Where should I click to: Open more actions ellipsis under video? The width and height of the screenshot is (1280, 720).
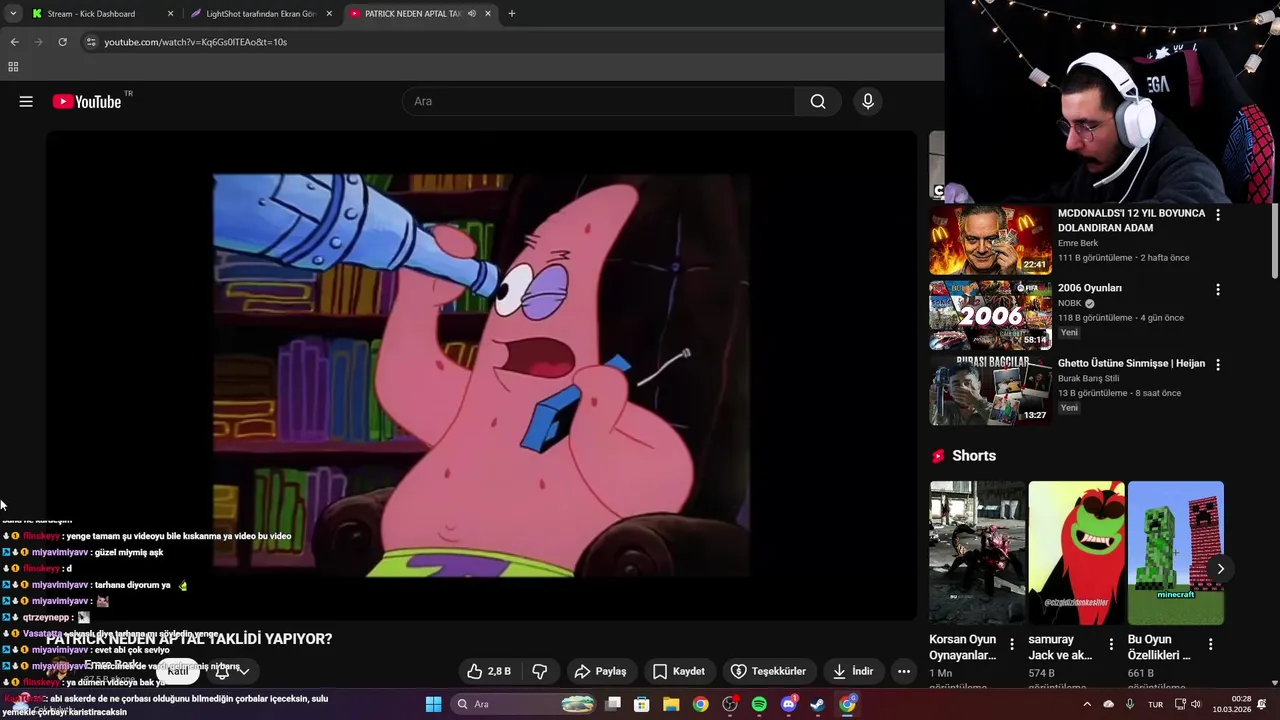(904, 671)
